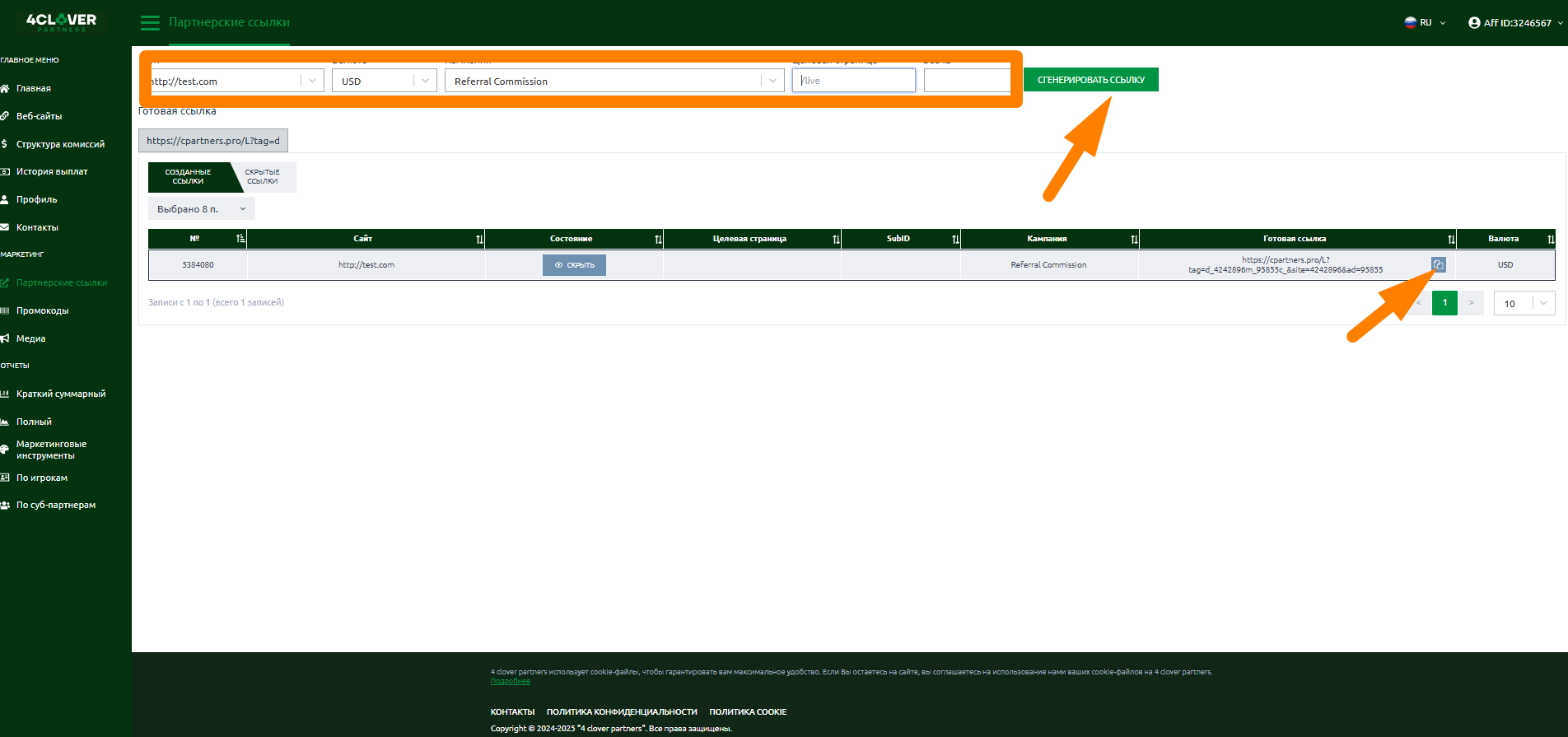Open Профиль menu item

[x=36, y=199]
